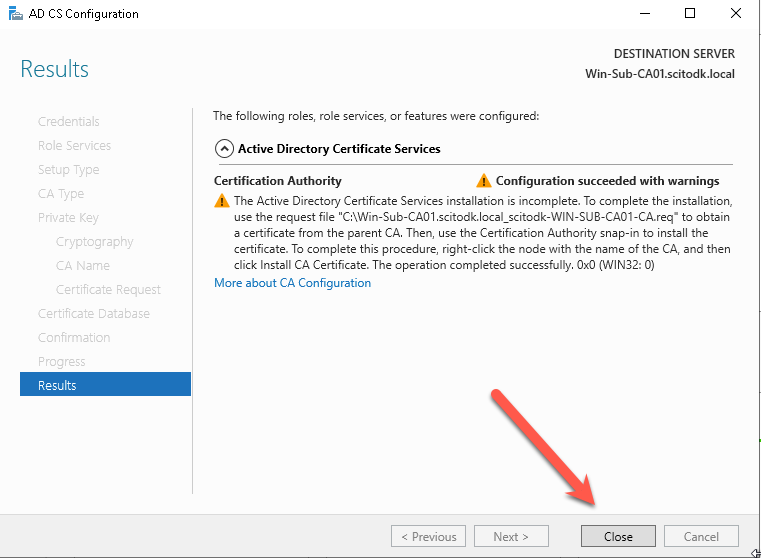Image resolution: width=761 pixels, height=558 pixels.
Task: Select the Certificate Database step
Action: click(x=94, y=313)
